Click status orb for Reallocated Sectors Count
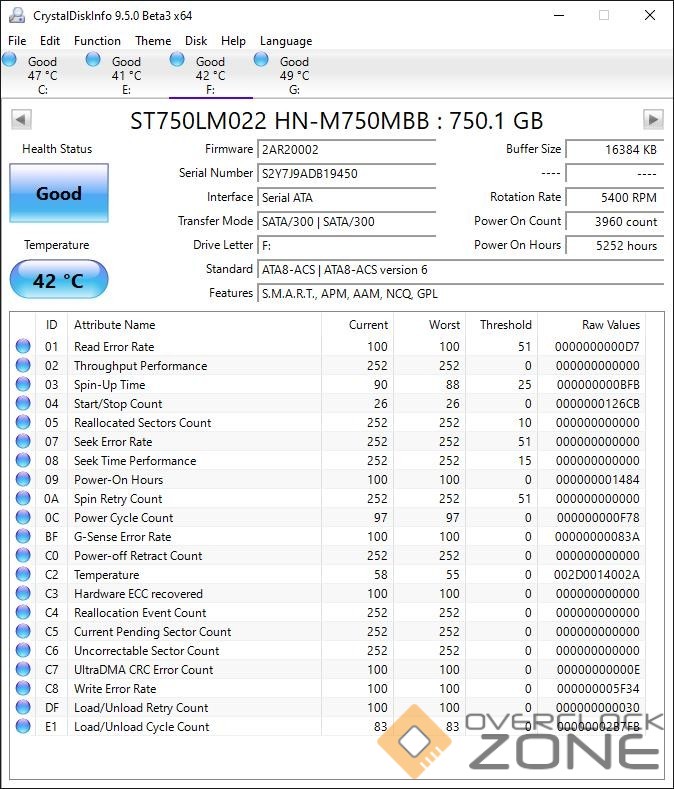This screenshot has height=789, width=674. (x=23, y=423)
